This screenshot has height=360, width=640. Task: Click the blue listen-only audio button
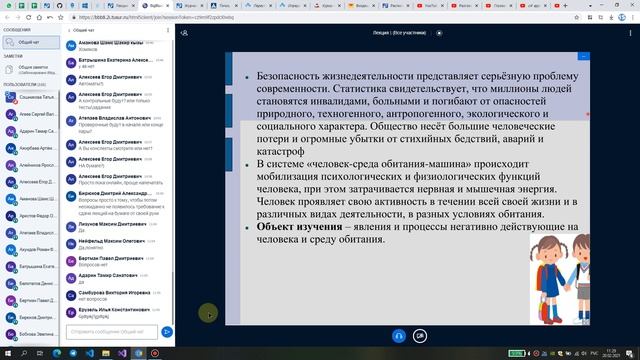pyautogui.click(x=399, y=336)
